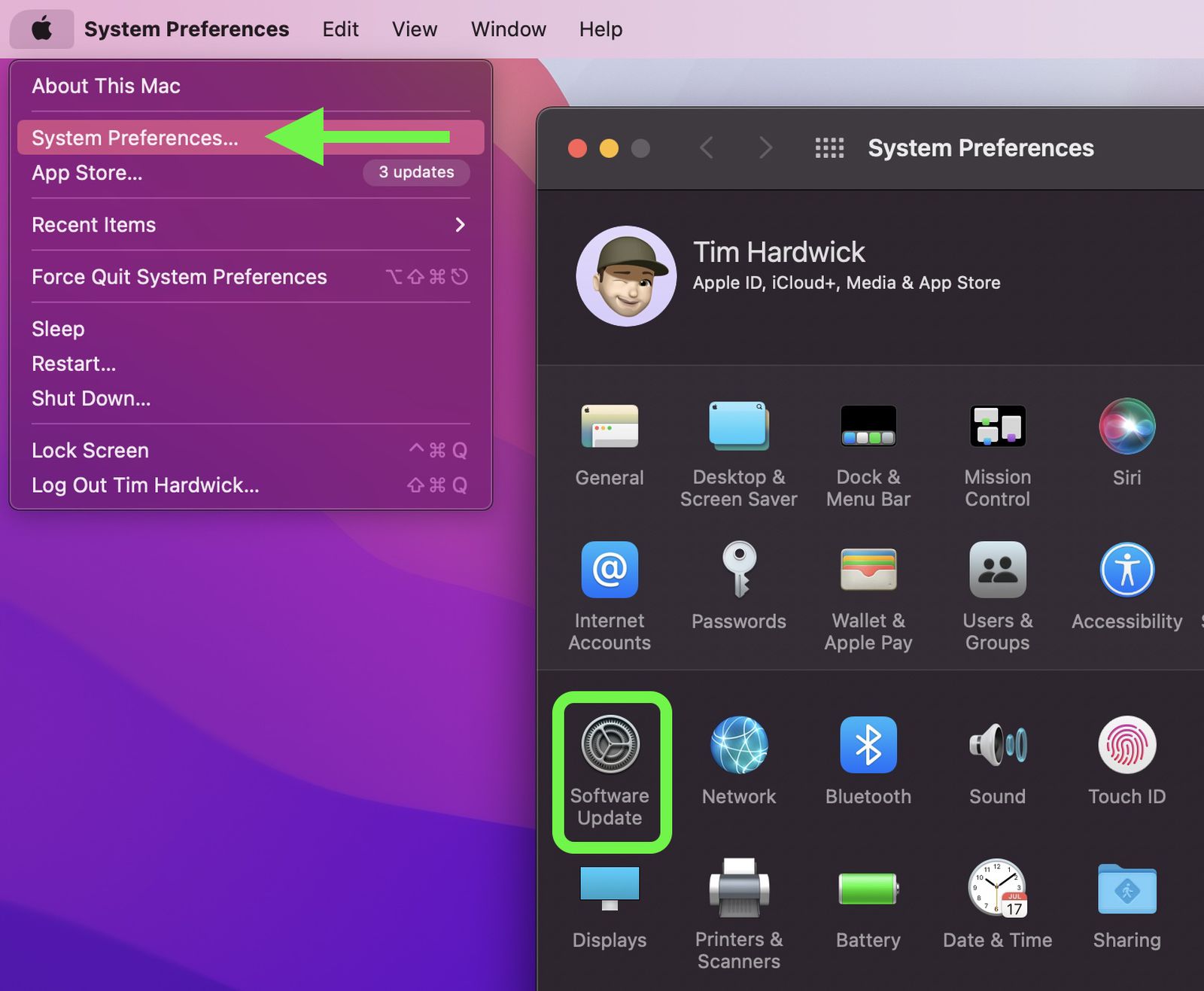Show all preferences grid button
The width and height of the screenshot is (1204, 991).
click(829, 147)
